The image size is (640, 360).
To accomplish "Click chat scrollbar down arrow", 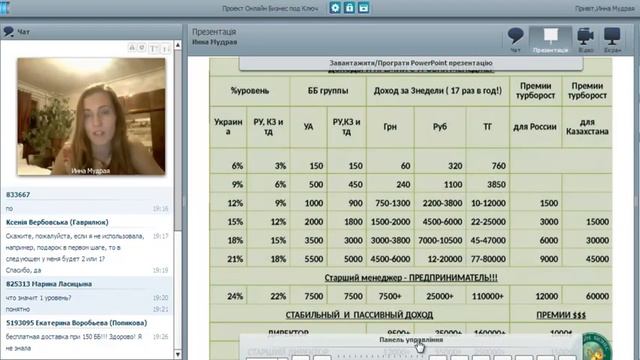I will [x=178, y=354].
